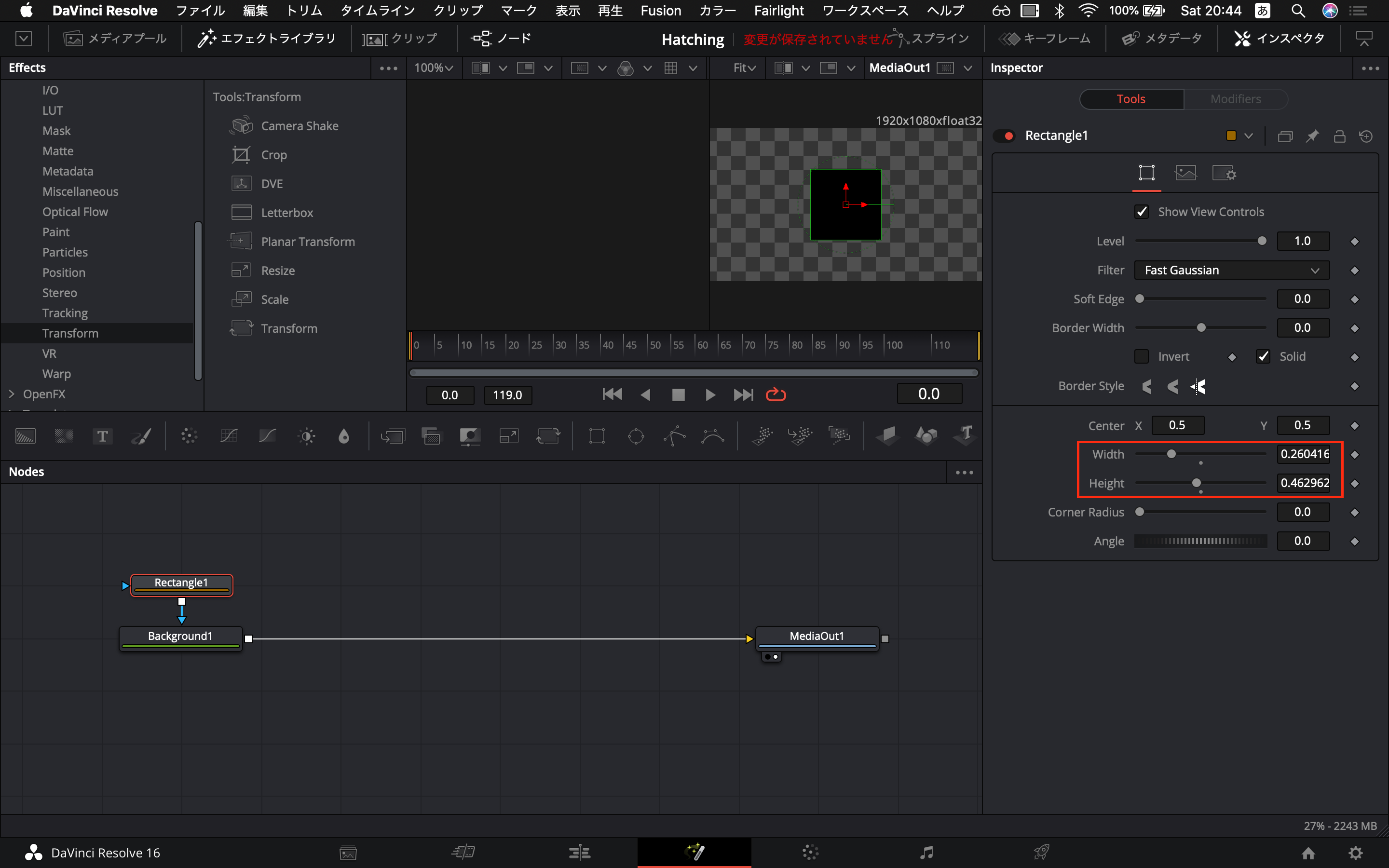Toggle keyframe diamond for Level
Image resolution: width=1389 pixels, height=868 pixels.
pyautogui.click(x=1355, y=242)
